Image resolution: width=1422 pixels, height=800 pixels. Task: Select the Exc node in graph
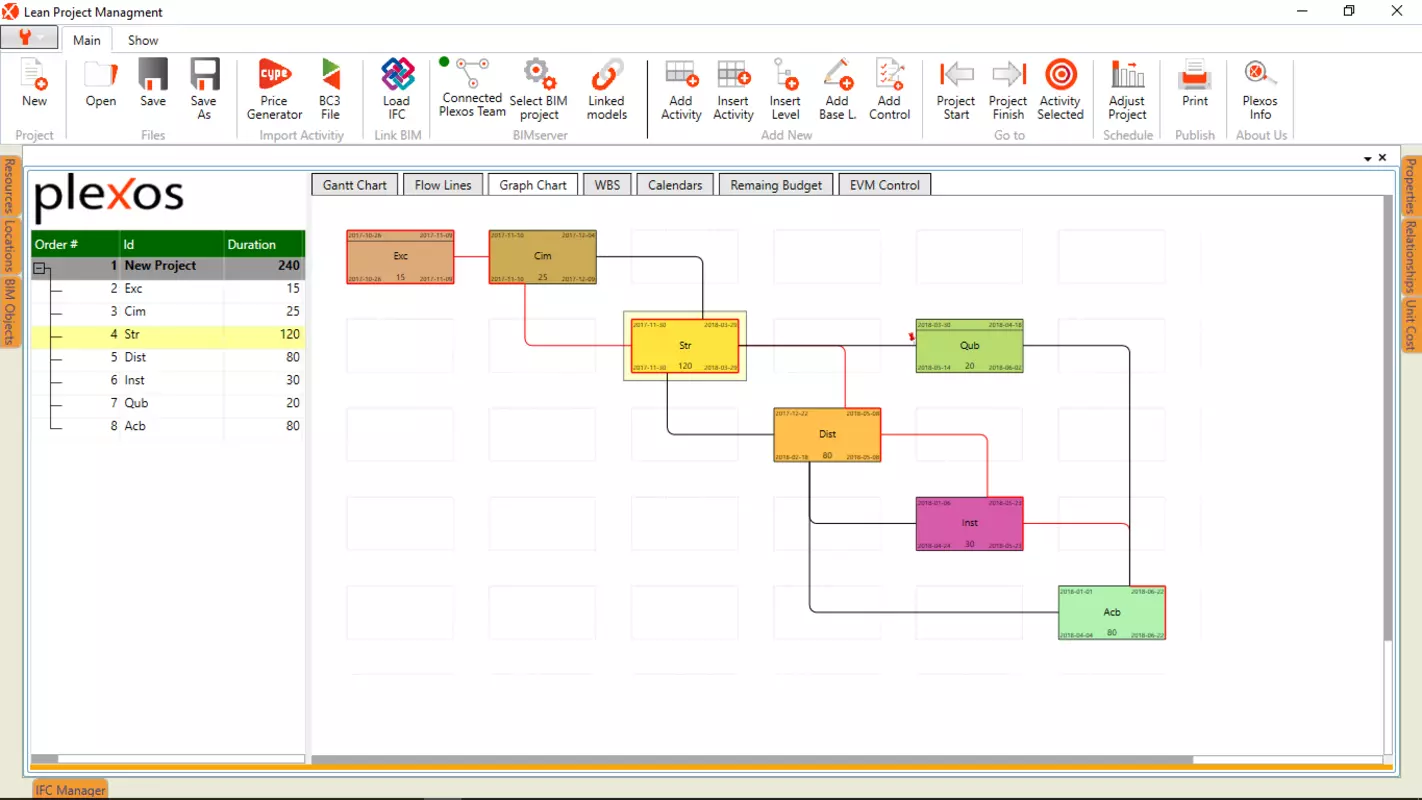[400, 257]
